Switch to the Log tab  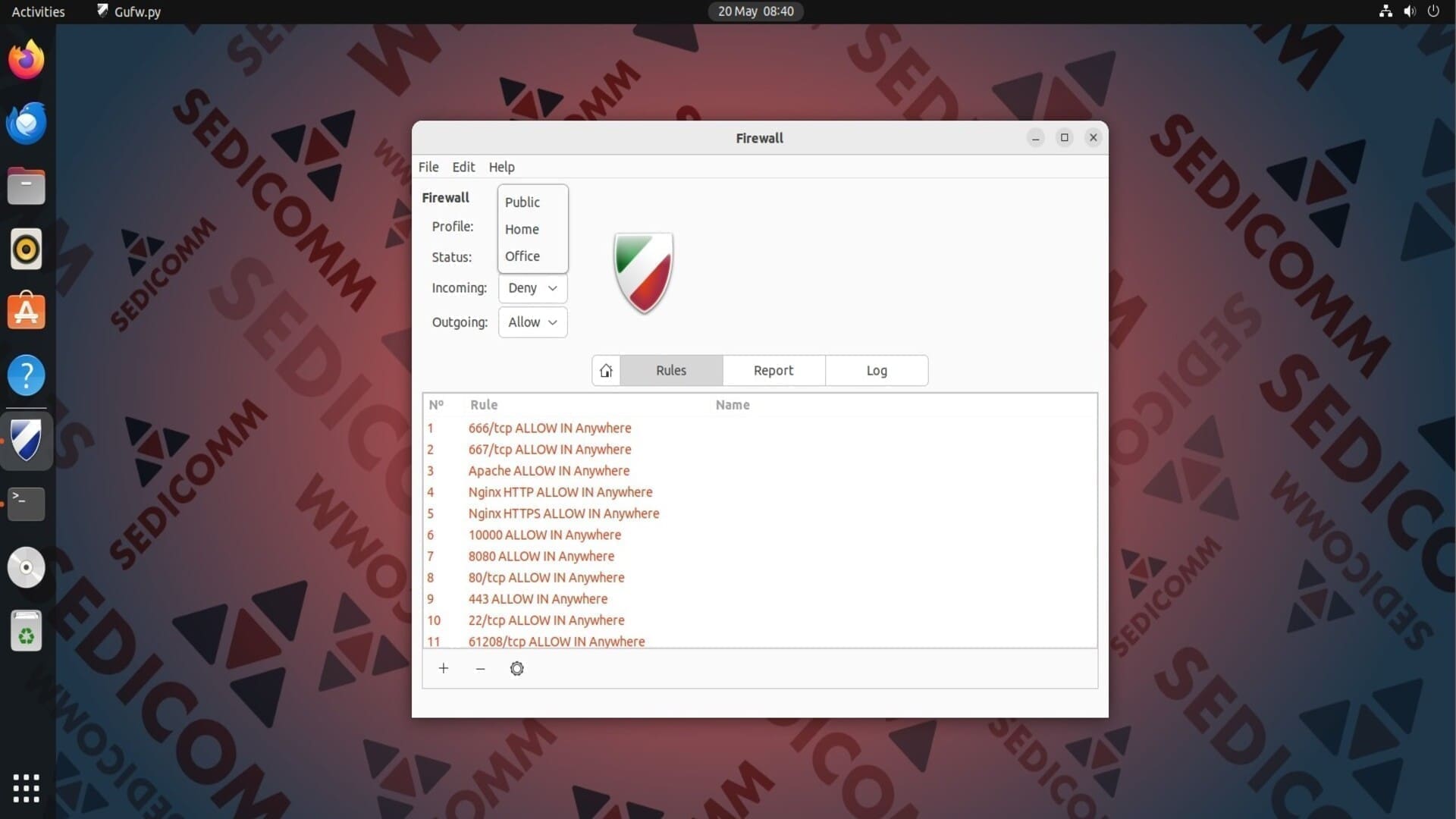(876, 370)
